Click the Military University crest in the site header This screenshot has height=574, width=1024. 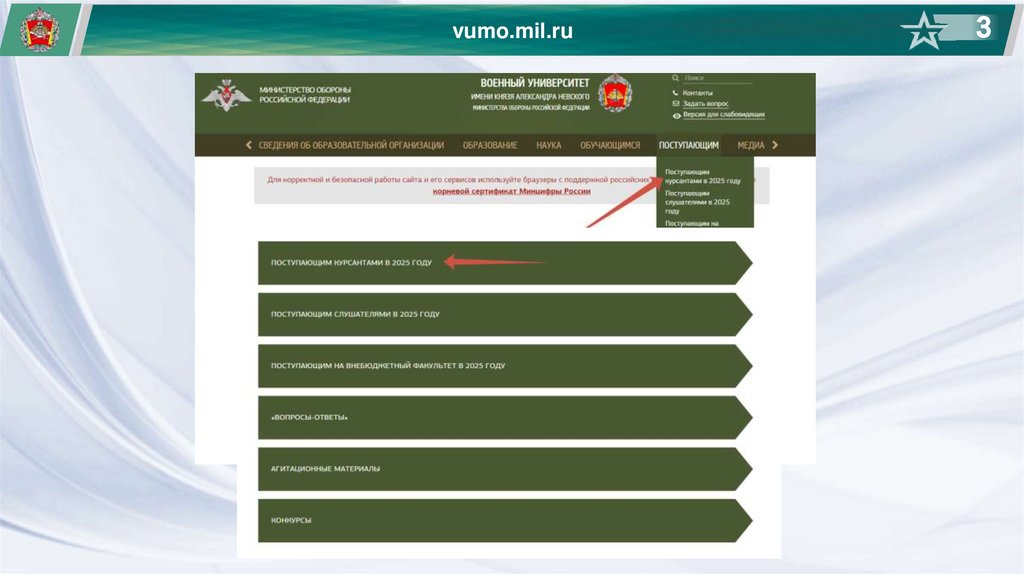click(615, 93)
